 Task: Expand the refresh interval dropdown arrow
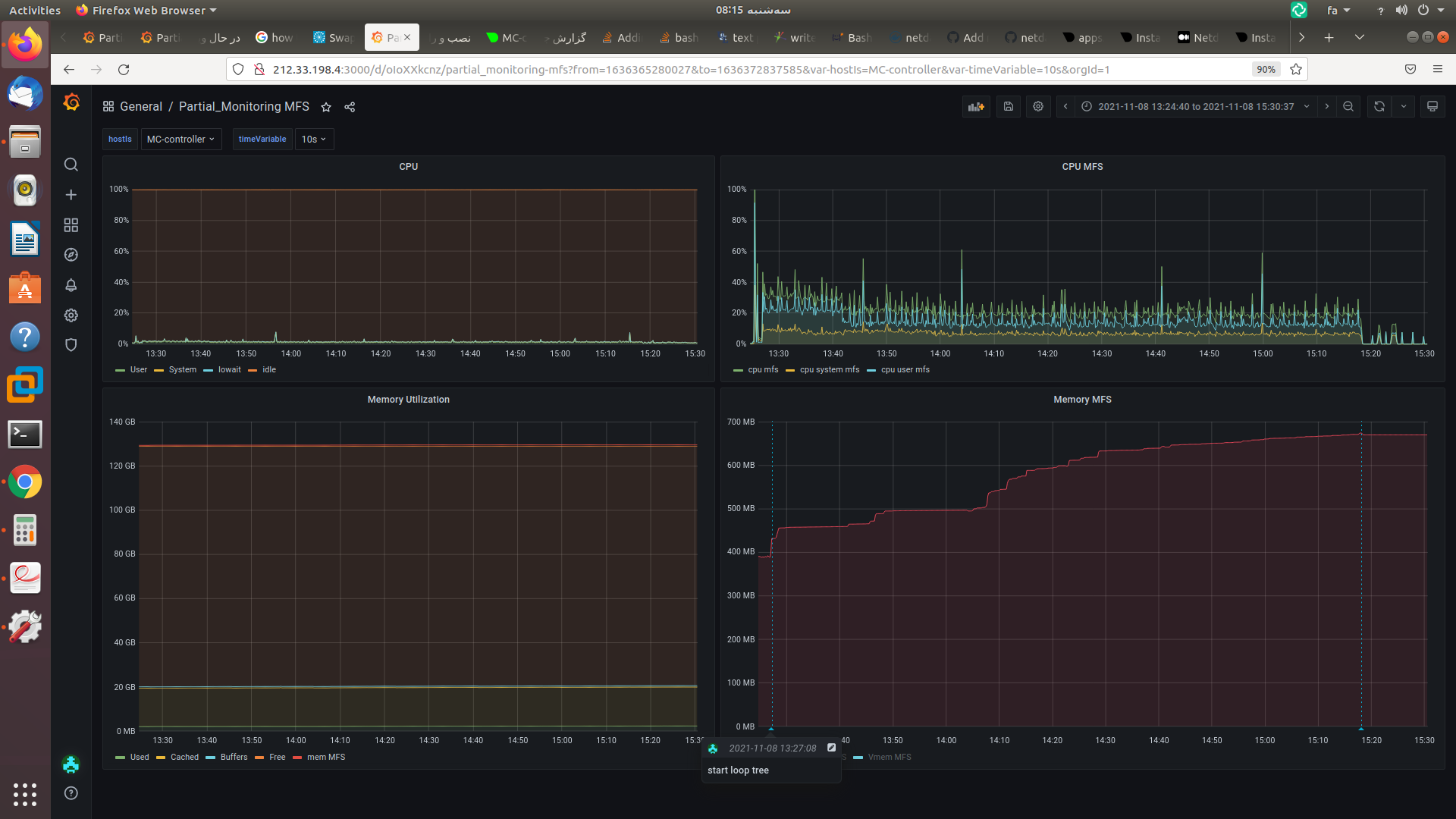click(1404, 107)
